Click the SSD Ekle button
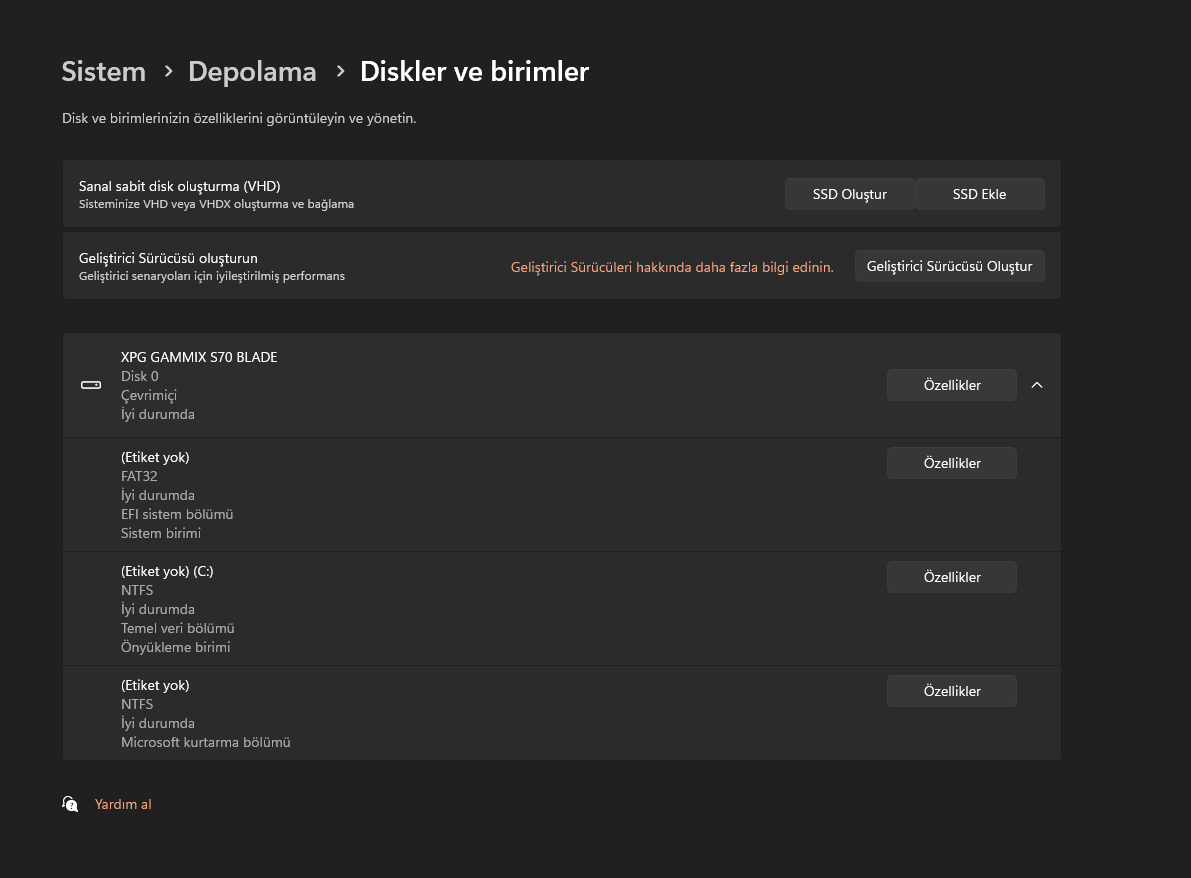This screenshot has width=1191, height=878. [x=979, y=194]
